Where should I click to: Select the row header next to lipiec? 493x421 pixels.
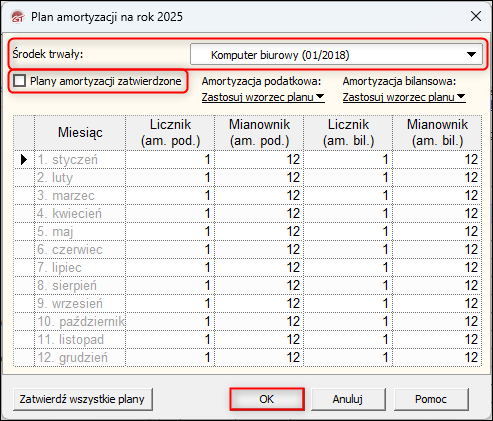(x=24, y=268)
